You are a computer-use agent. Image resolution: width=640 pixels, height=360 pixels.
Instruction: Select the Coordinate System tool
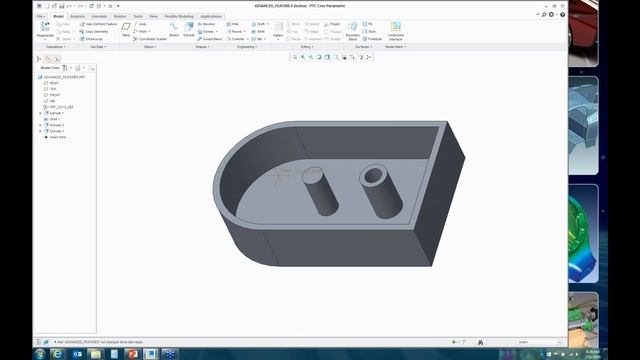pyautogui.click(x=150, y=39)
